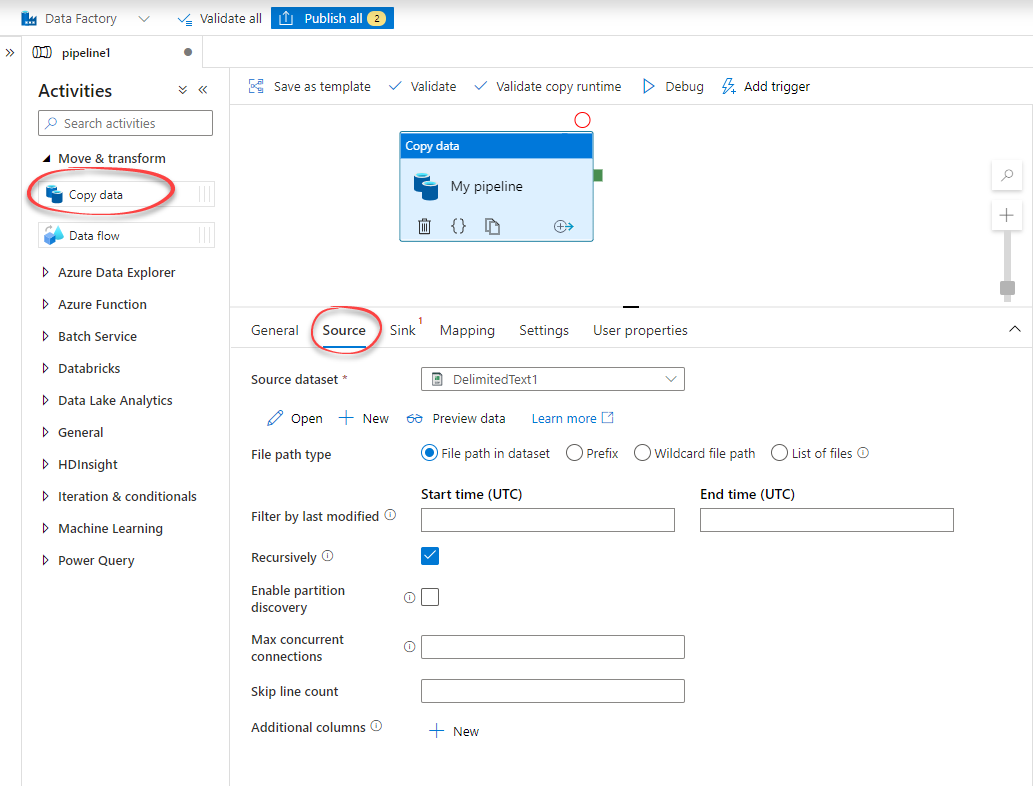Click Start time (UTC) field
1033x786 pixels.
547,520
